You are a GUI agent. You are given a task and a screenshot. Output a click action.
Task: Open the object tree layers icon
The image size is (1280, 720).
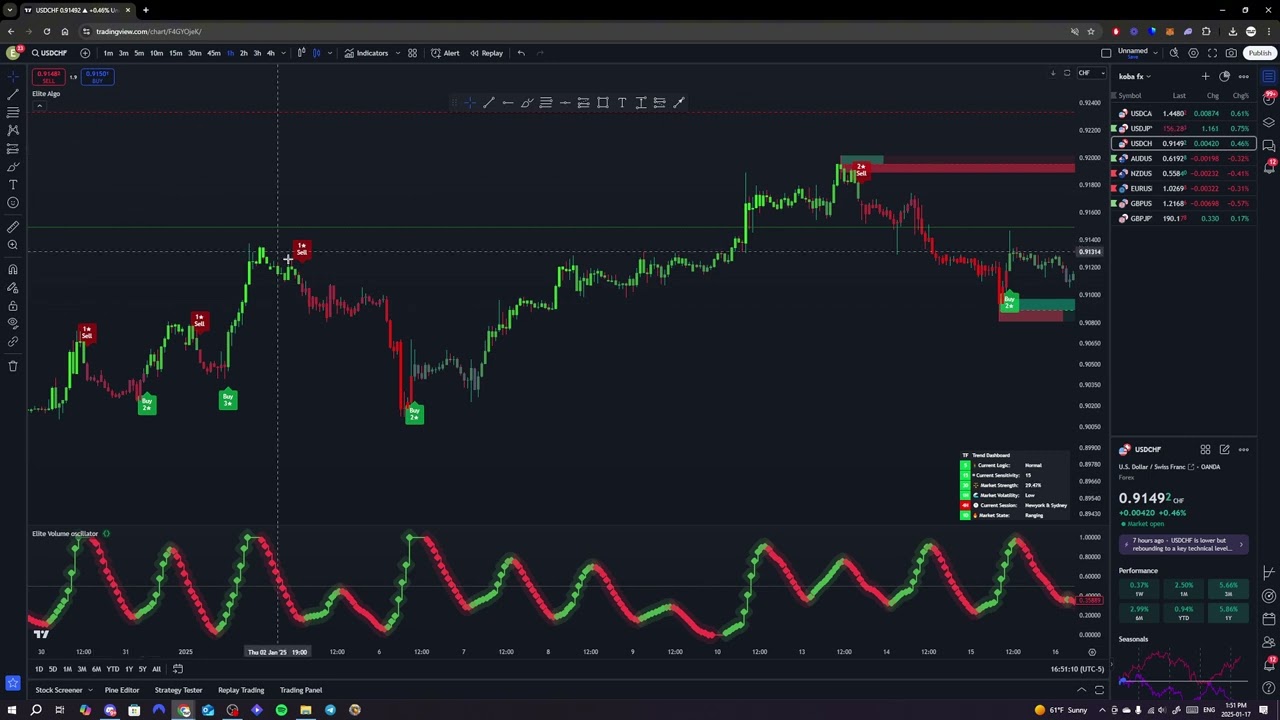(1269, 123)
